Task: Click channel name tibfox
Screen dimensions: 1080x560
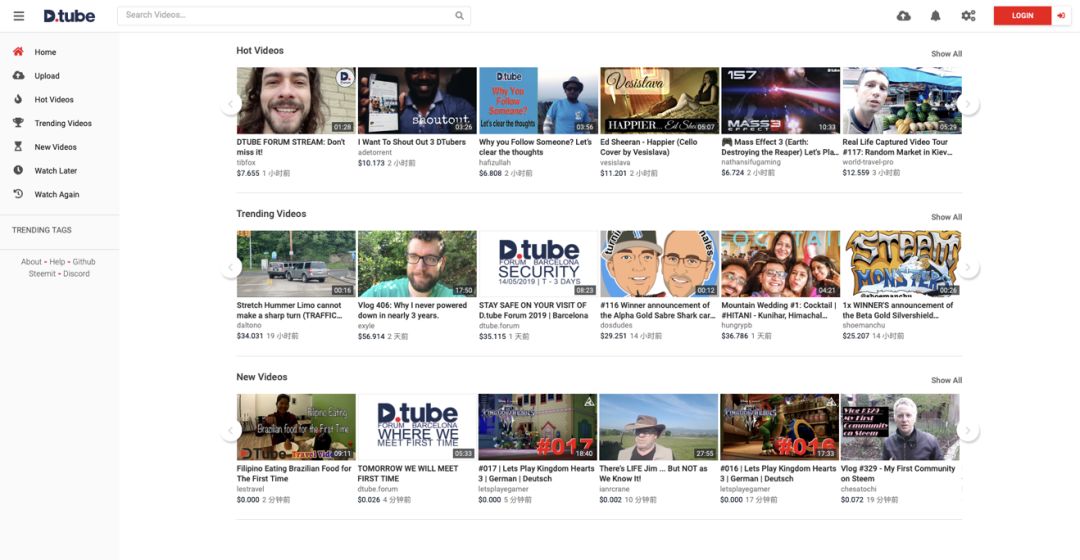Action: click(246, 163)
